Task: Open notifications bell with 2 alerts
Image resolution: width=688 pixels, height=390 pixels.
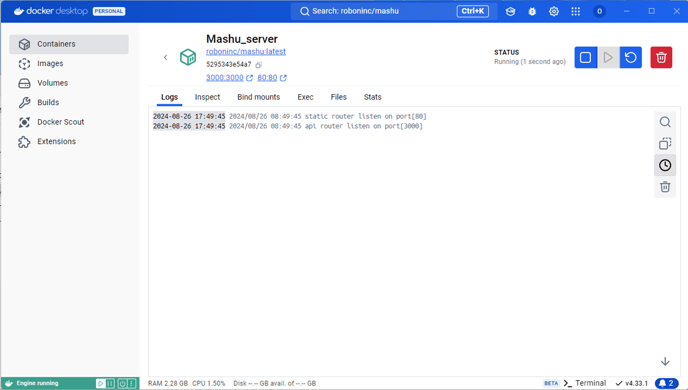Action: pyautogui.click(x=666, y=383)
